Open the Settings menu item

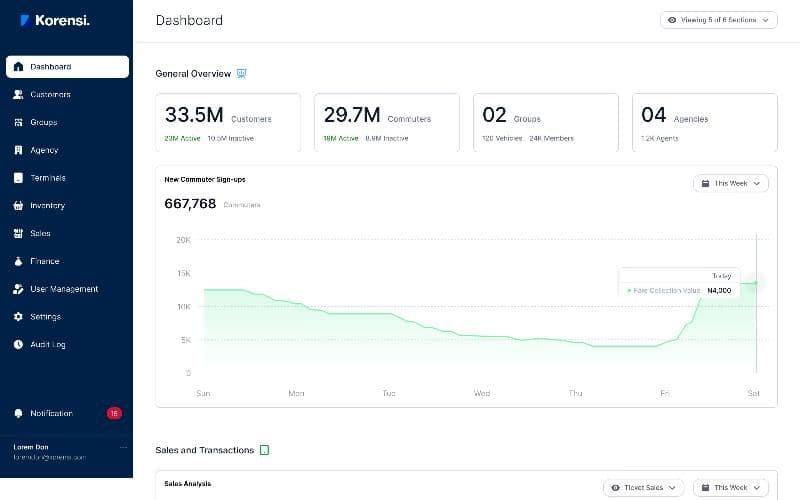tap(67, 316)
